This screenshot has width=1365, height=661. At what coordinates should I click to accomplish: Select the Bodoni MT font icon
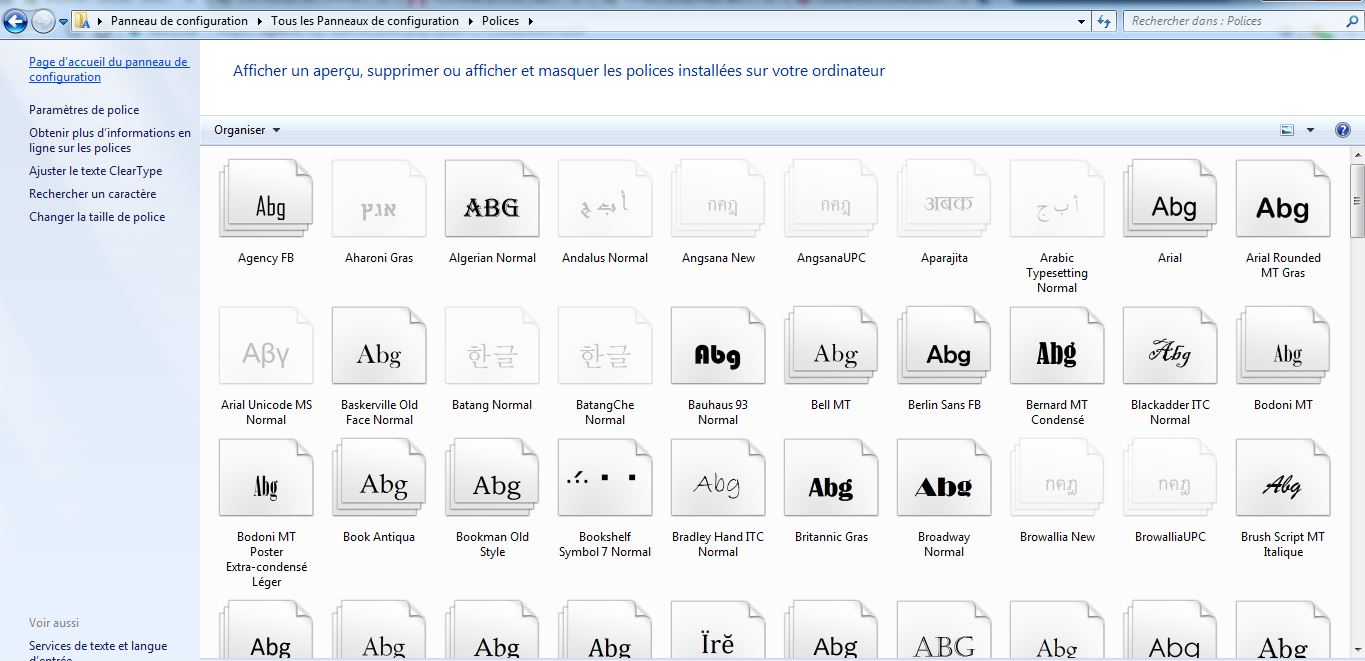[1283, 346]
